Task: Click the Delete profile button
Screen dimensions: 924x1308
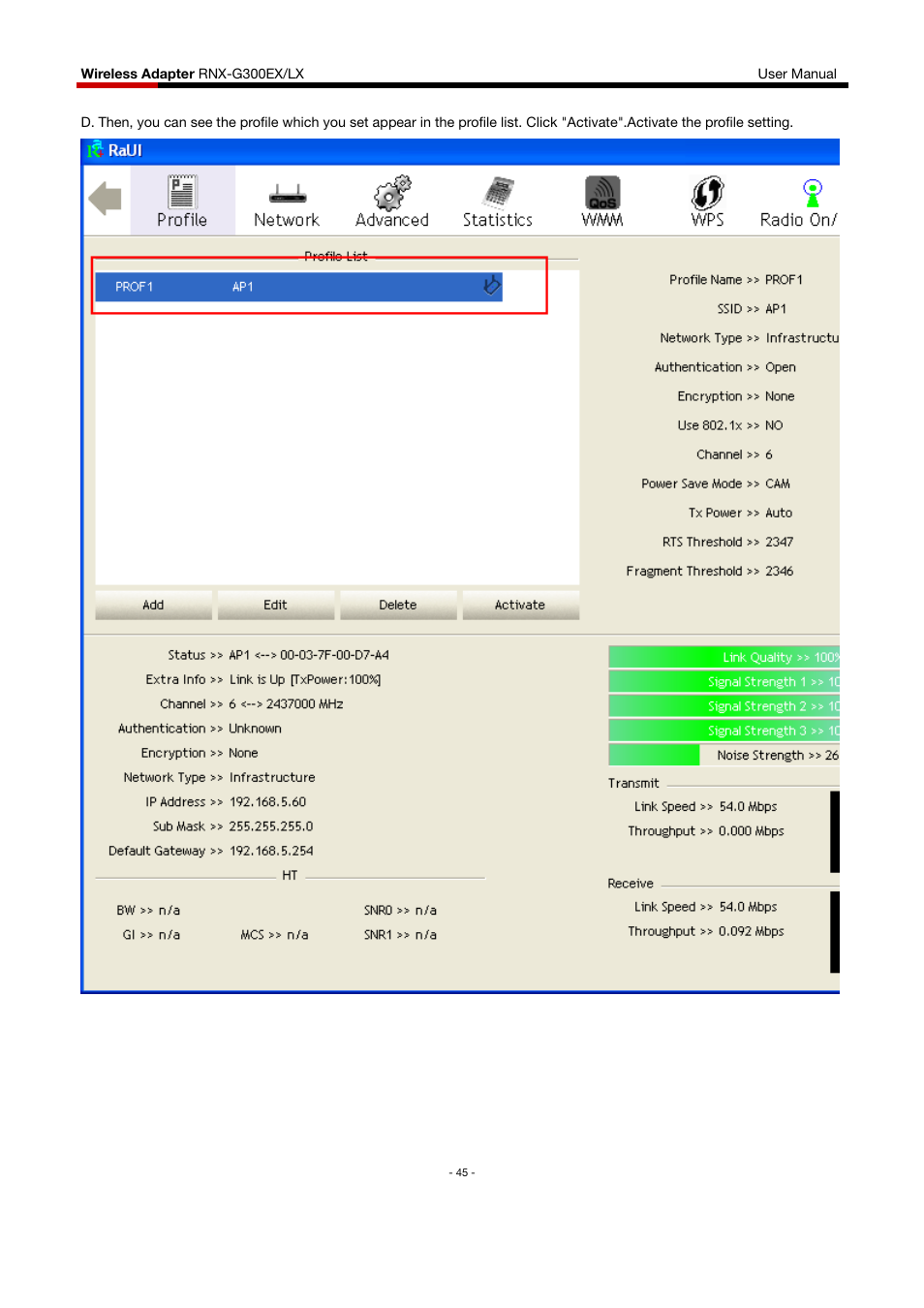Action: pyautogui.click(x=398, y=605)
